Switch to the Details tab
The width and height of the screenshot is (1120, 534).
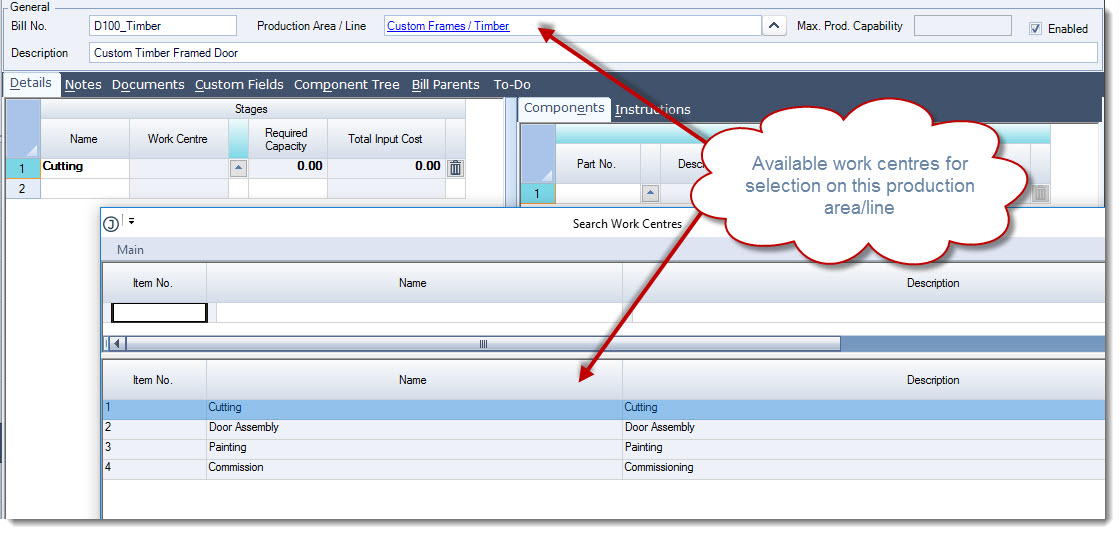(31, 83)
